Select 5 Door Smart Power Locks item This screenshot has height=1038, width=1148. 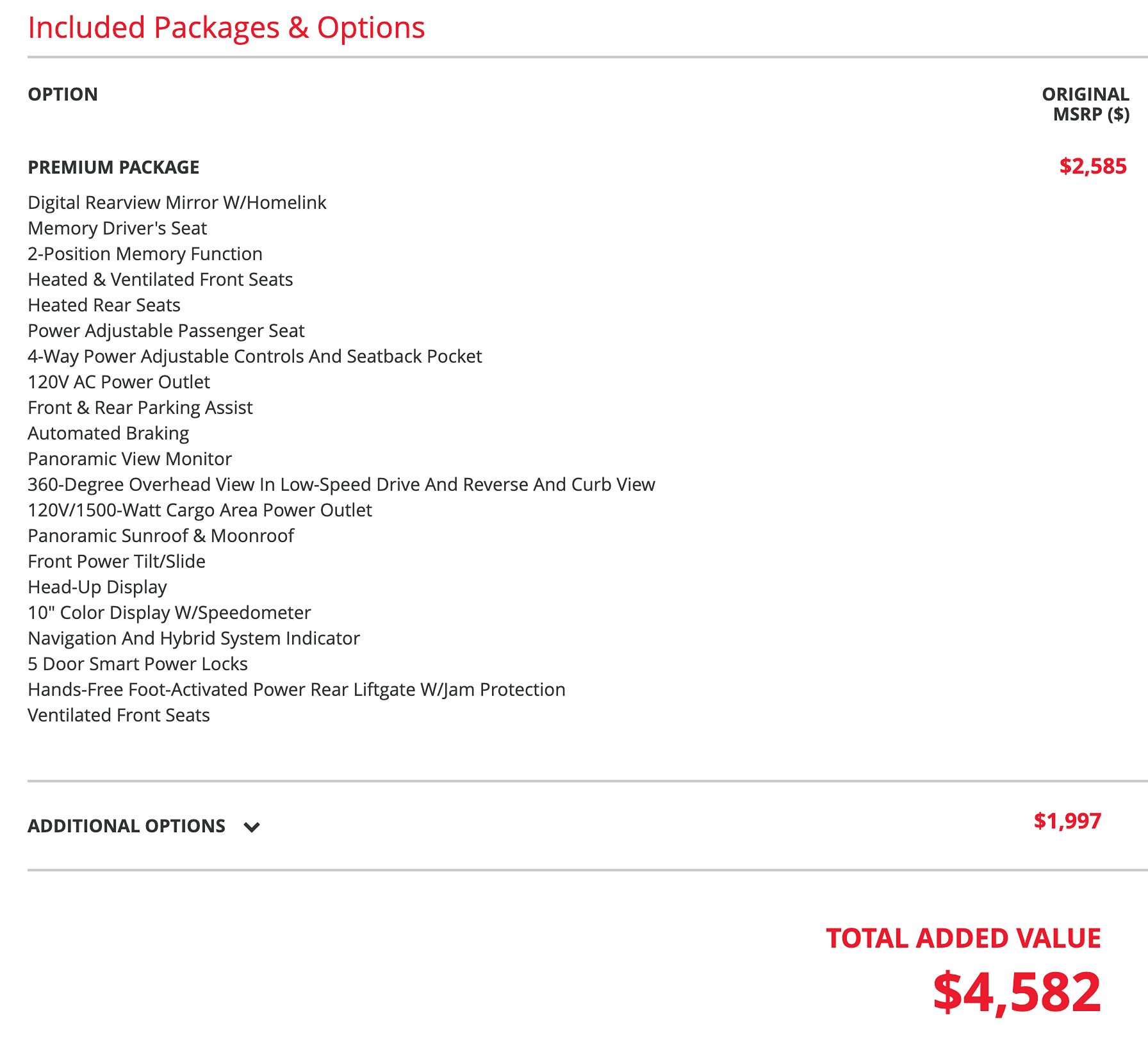point(138,664)
